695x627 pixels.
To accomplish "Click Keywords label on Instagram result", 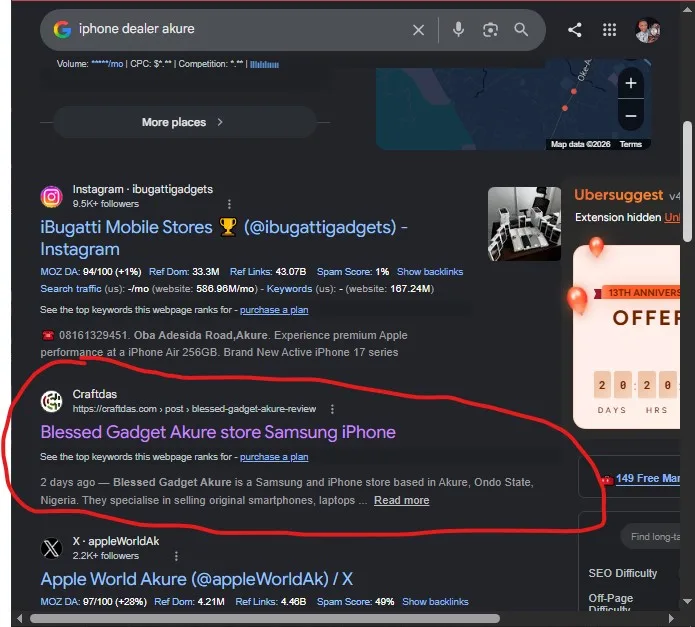I will coord(289,288).
